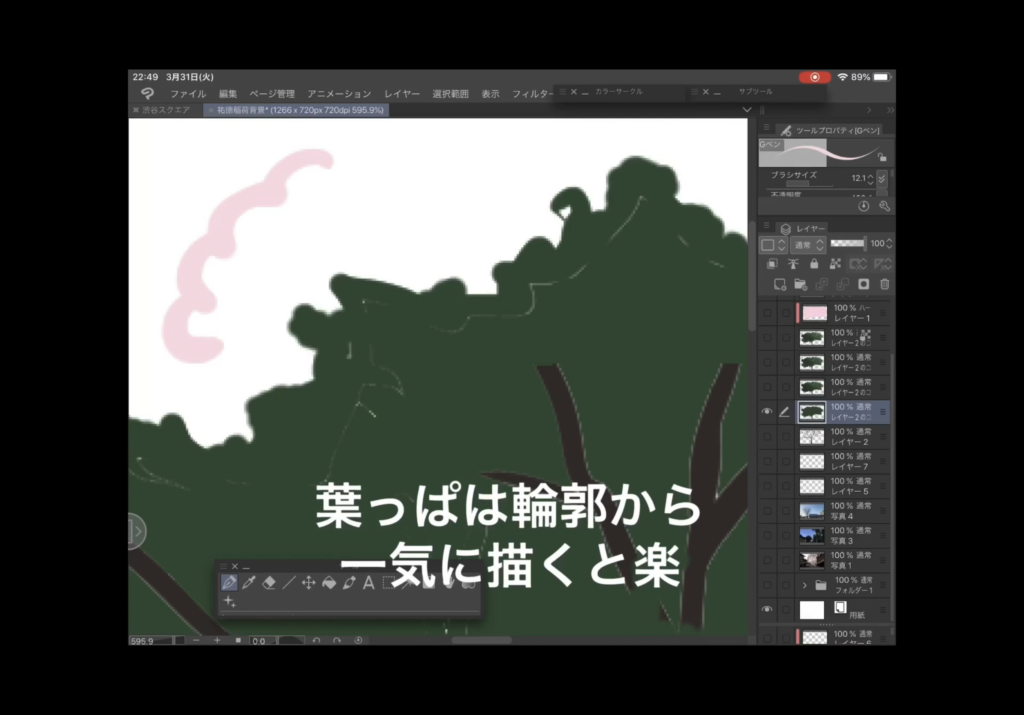Reset the canvas rotation
1024x715 pixels.
[x=359, y=641]
